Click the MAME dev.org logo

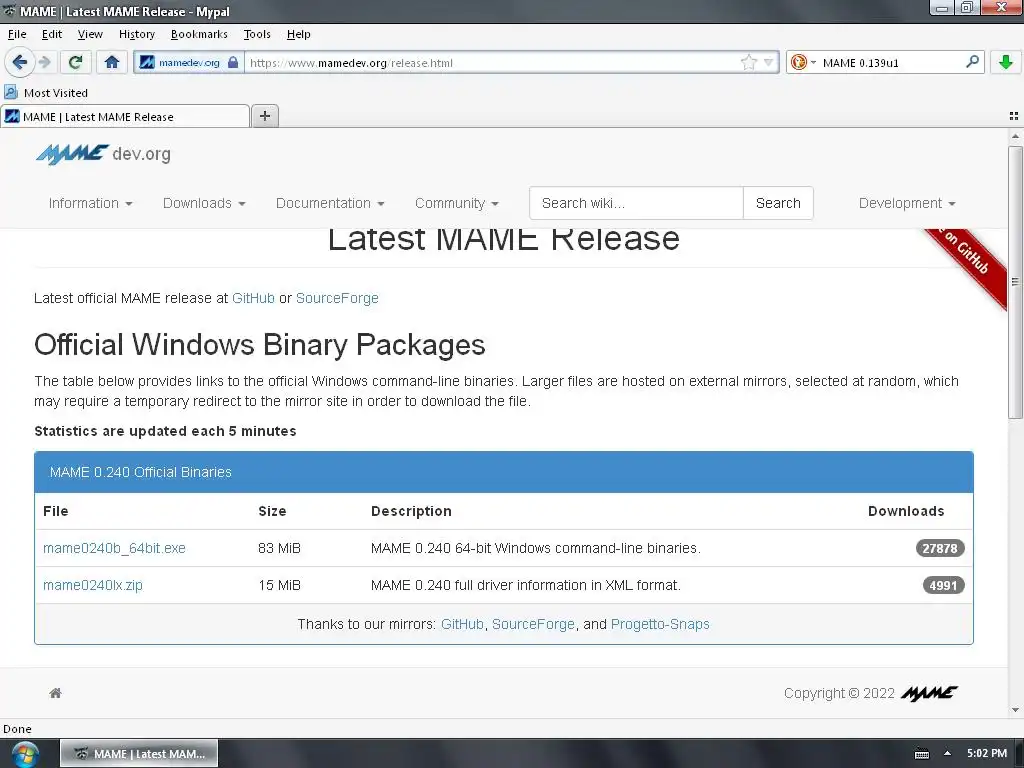coord(103,154)
